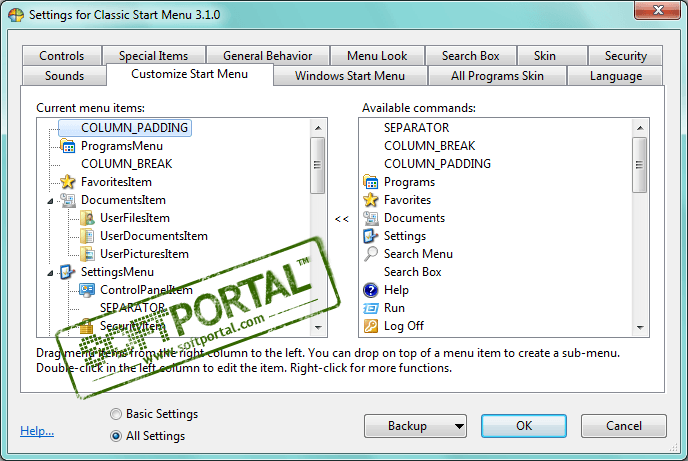The height and width of the screenshot is (461, 688).
Task: Click the Available commands scrollbar thumb
Action: [x=639, y=165]
